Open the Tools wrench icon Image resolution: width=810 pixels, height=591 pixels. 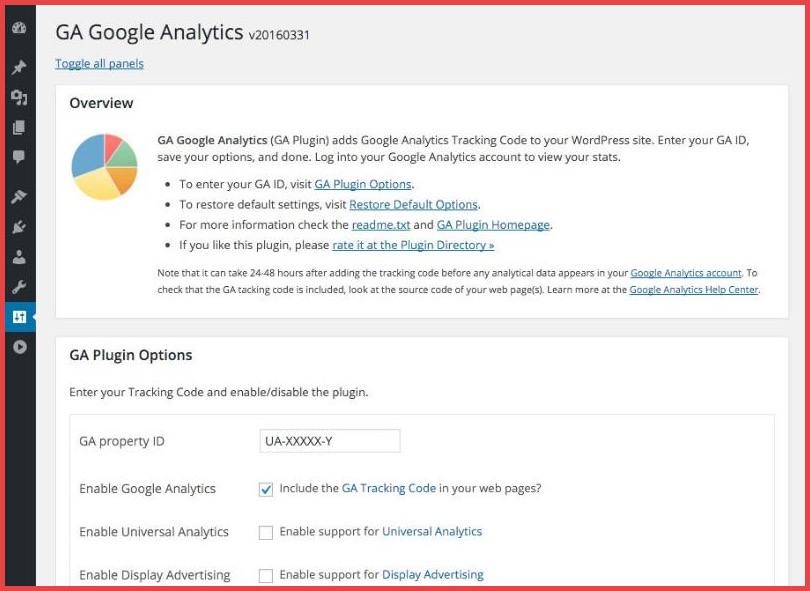[x=18, y=287]
